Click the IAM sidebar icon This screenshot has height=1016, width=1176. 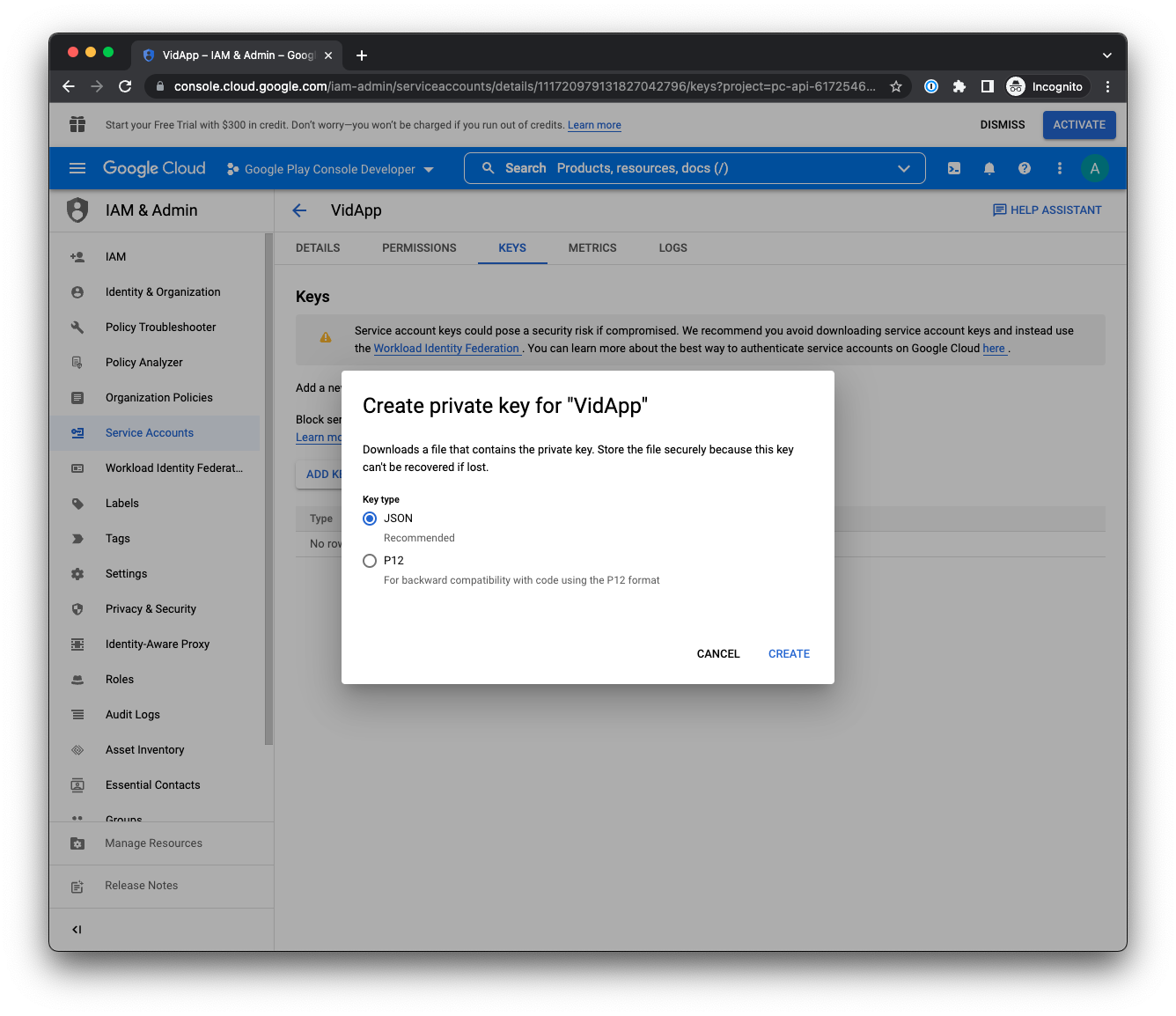pos(77,257)
